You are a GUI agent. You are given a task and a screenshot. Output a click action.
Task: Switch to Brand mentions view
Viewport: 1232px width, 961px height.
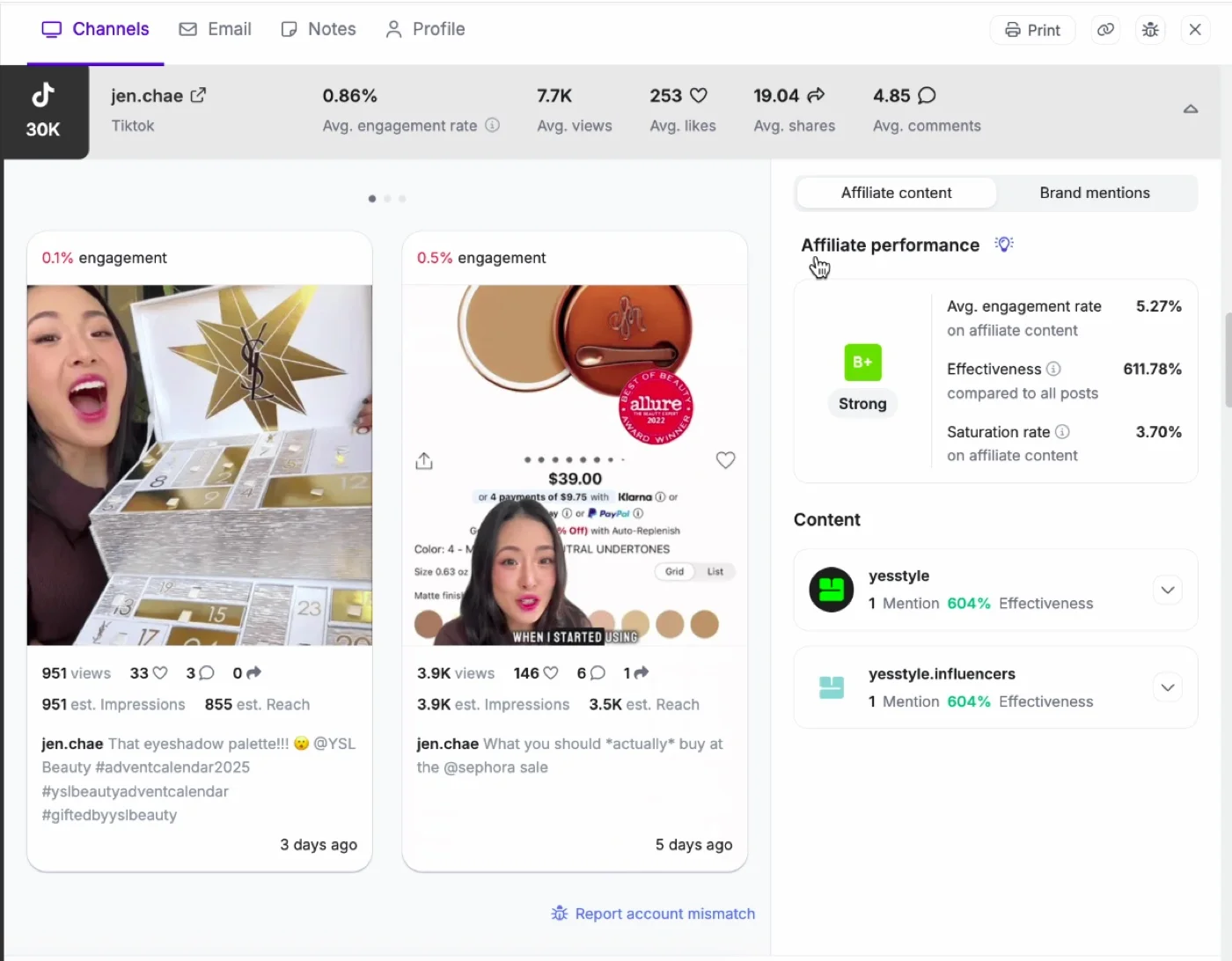(1095, 193)
